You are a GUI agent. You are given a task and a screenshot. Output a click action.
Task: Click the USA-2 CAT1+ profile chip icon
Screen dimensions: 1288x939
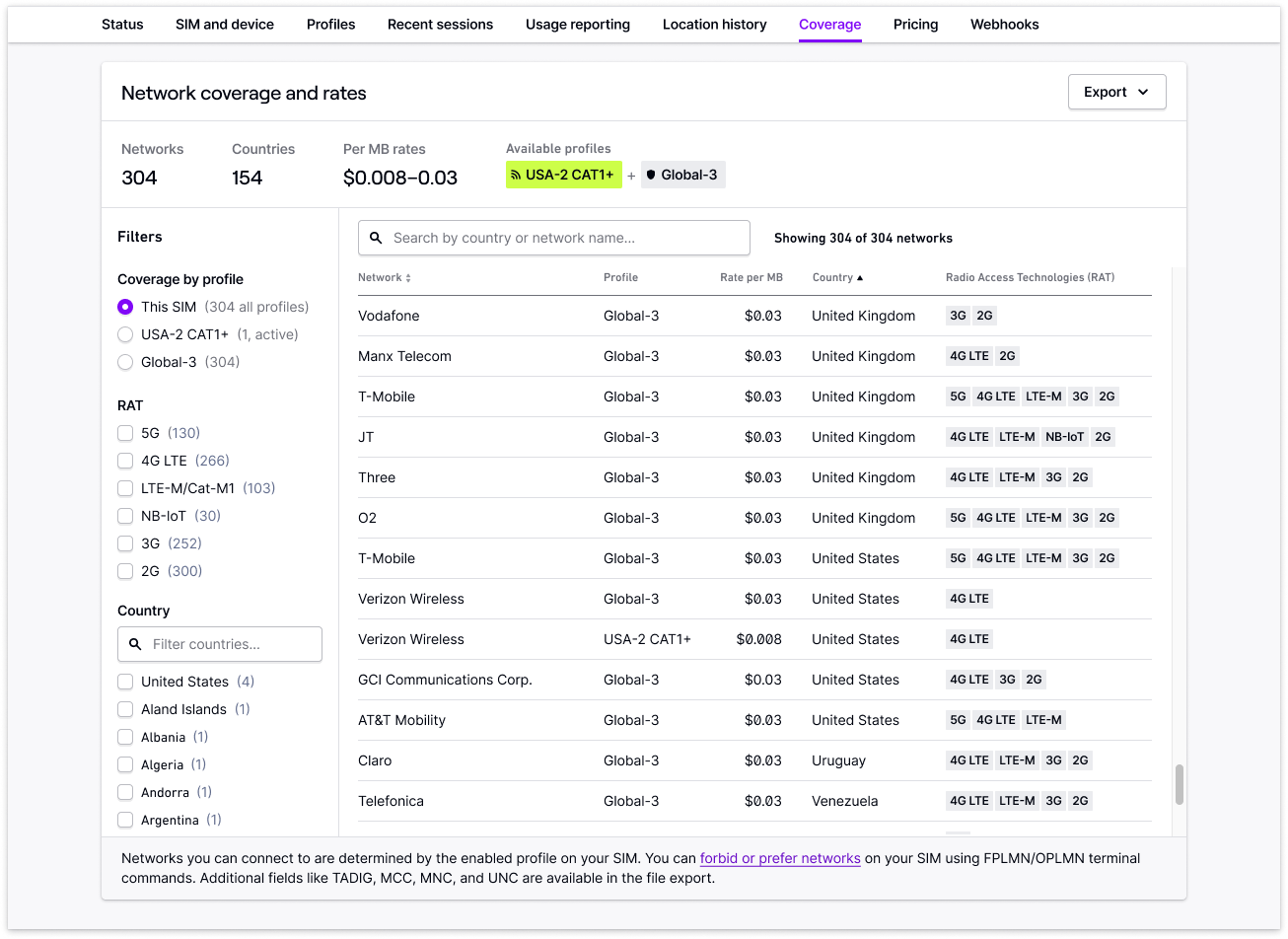[x=516, y=175]
